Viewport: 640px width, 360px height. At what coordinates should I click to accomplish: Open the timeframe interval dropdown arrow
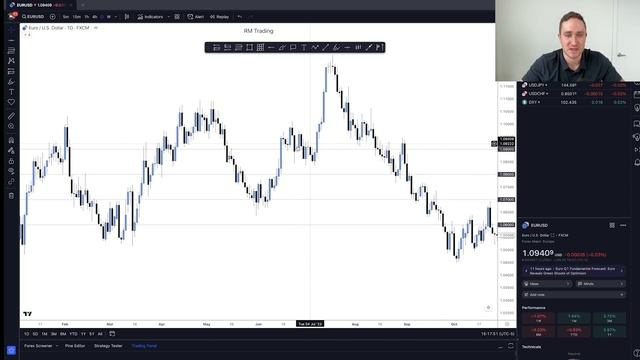click(116, 17)
